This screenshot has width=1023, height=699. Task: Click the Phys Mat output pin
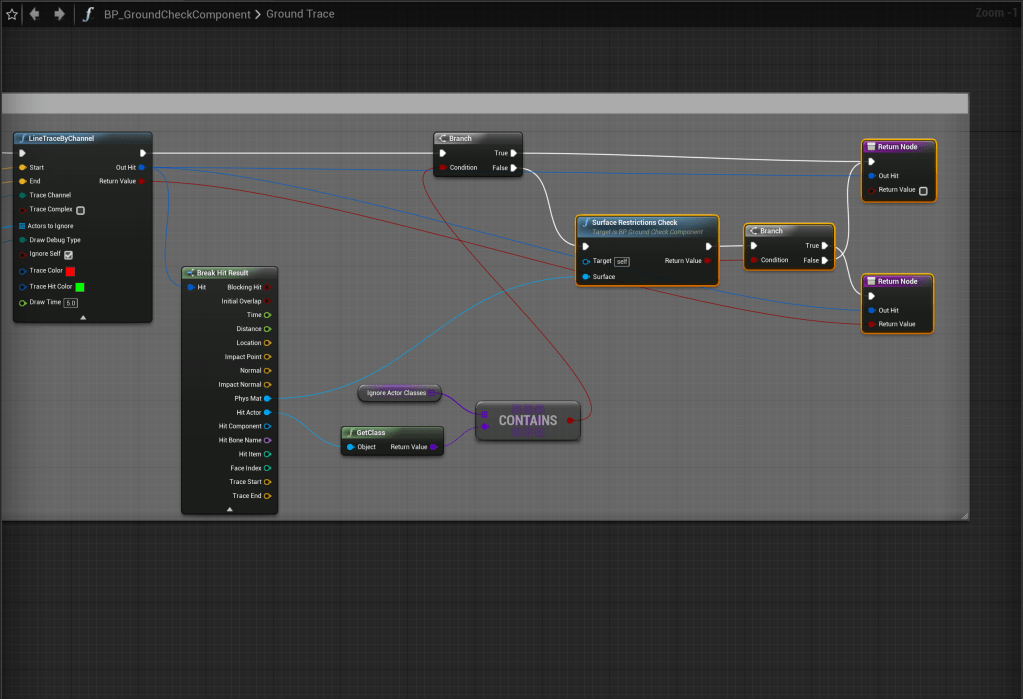[267, 398]
